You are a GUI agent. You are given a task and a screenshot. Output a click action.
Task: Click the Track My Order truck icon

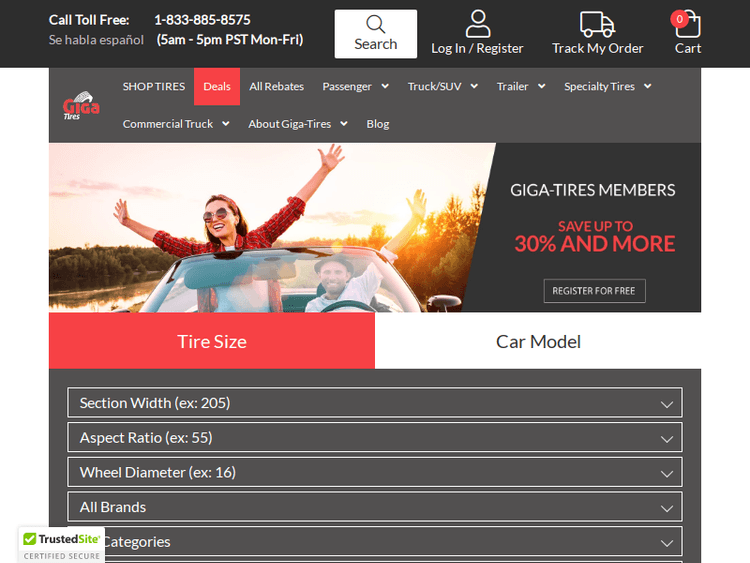pos(597,24)
